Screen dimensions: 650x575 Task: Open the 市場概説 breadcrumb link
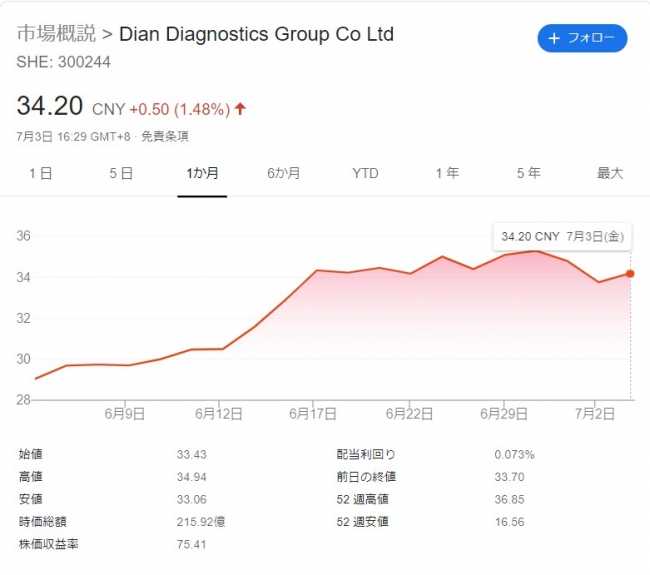(x=56, y=34)
